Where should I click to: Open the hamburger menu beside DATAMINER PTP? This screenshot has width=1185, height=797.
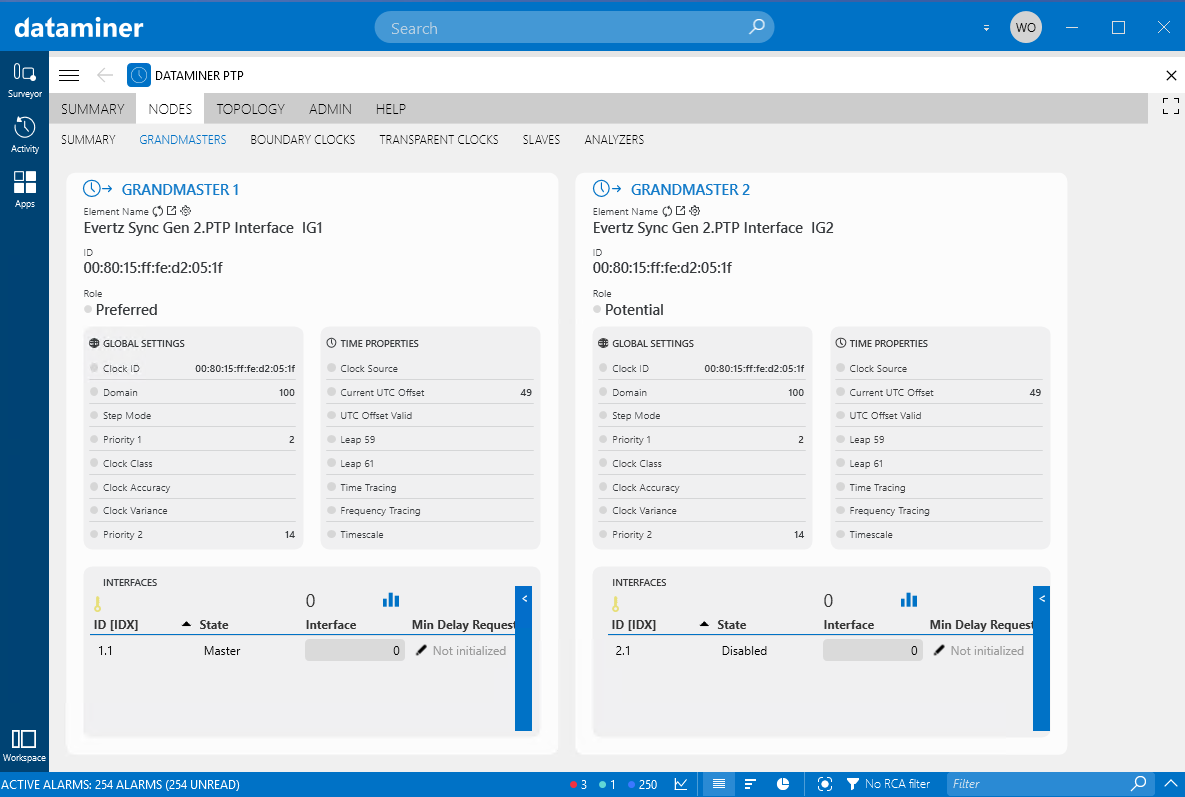coord(69,75)
